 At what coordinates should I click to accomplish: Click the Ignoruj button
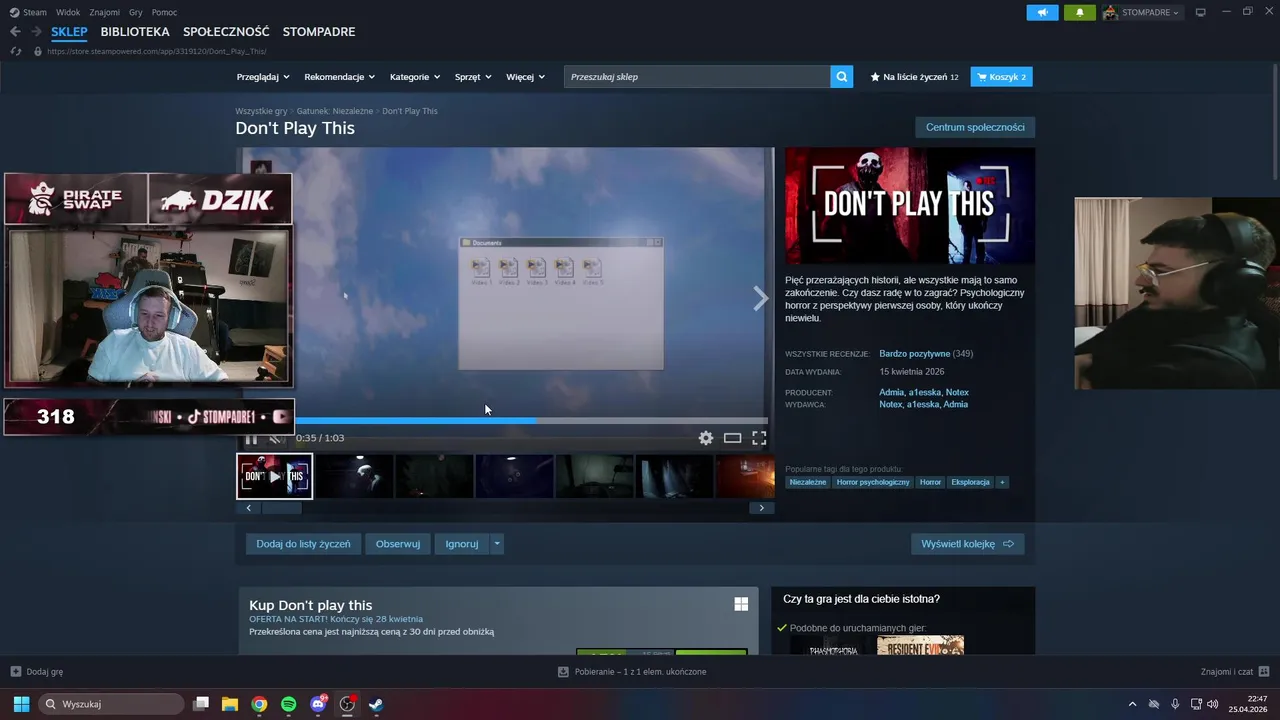(x=462, y=544)
